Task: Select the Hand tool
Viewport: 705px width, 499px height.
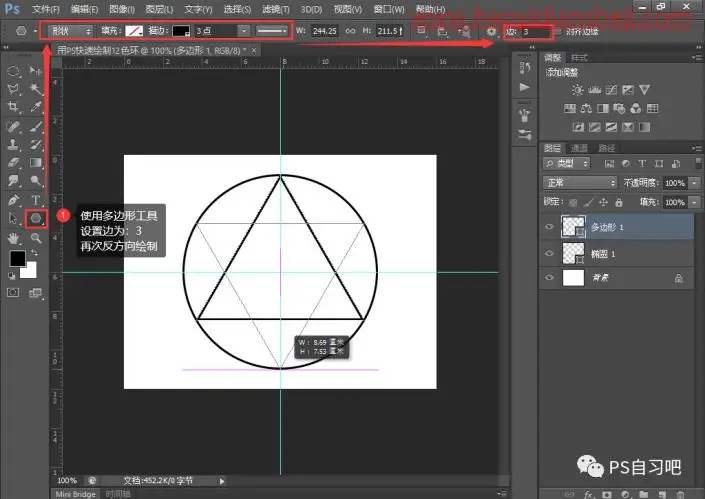Action: coord(13,238)
